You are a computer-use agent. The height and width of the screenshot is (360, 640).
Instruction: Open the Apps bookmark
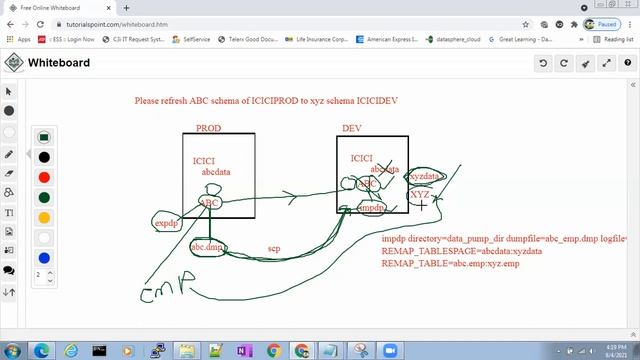pos(19,40)
